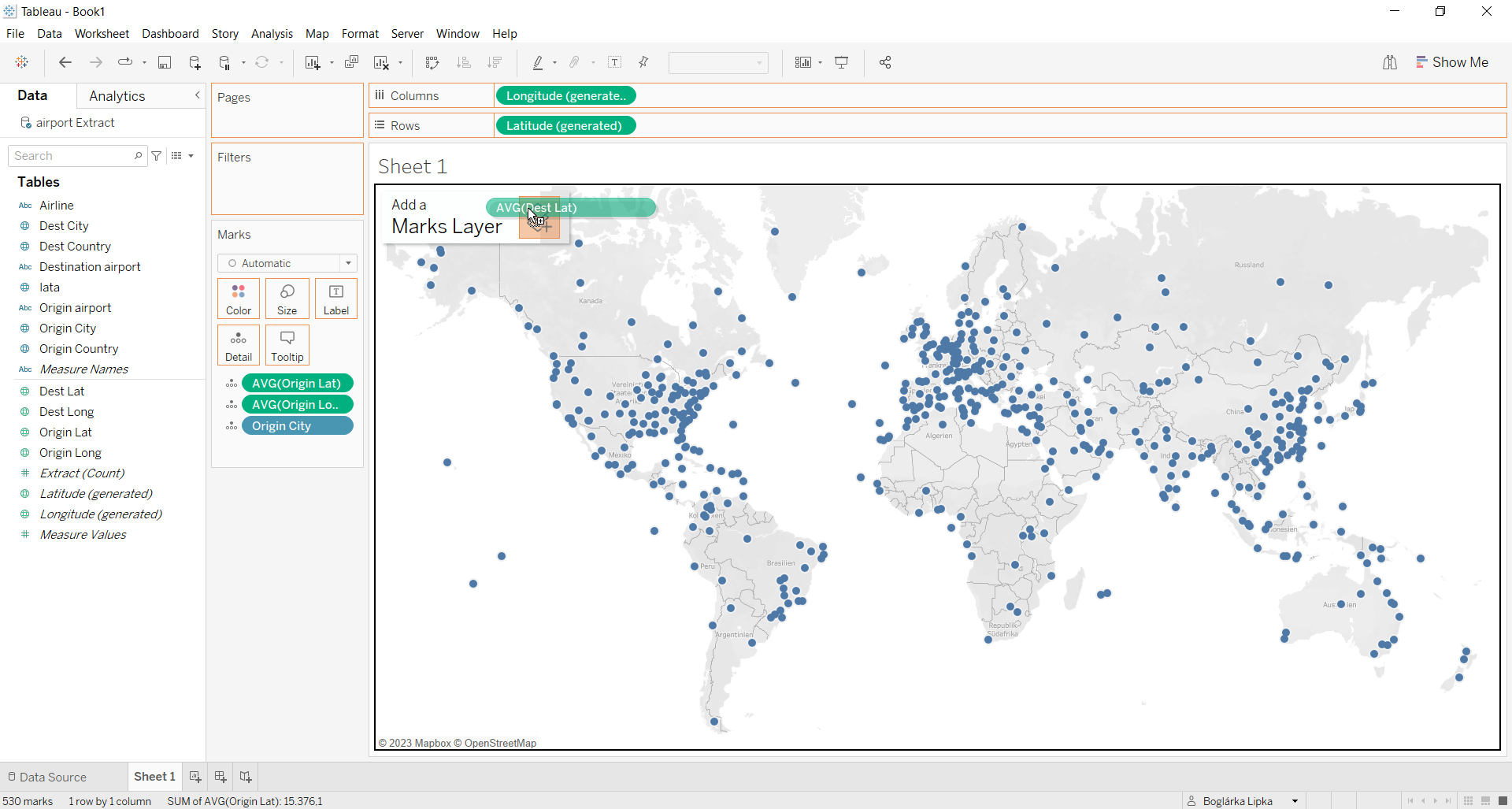1512x809 pixels.
Task: Click the New Data Source icon
Action: 195,63
